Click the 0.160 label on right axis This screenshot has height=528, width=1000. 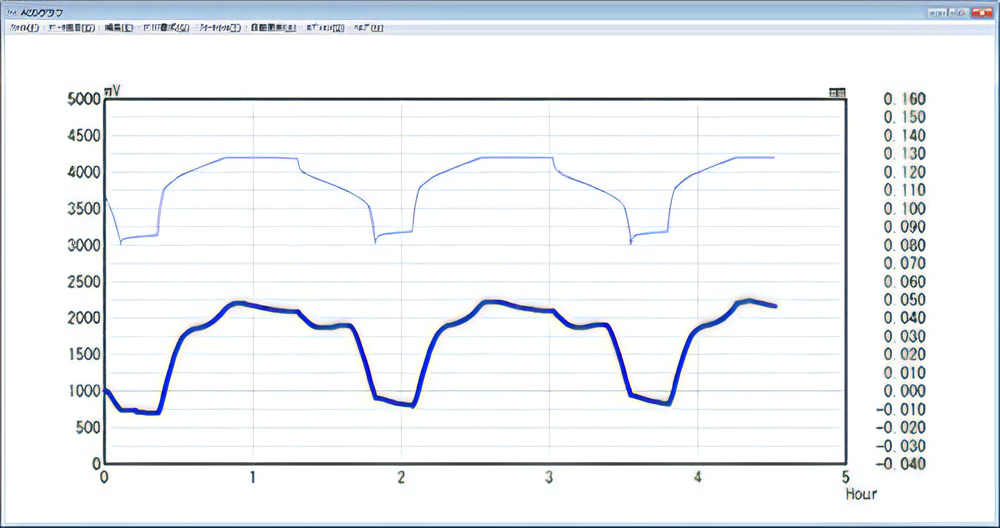click(904, 99)
